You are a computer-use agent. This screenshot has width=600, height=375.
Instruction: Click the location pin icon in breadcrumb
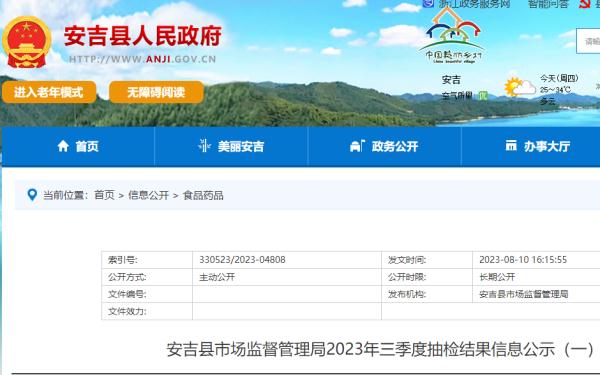(x=33, y=195)
